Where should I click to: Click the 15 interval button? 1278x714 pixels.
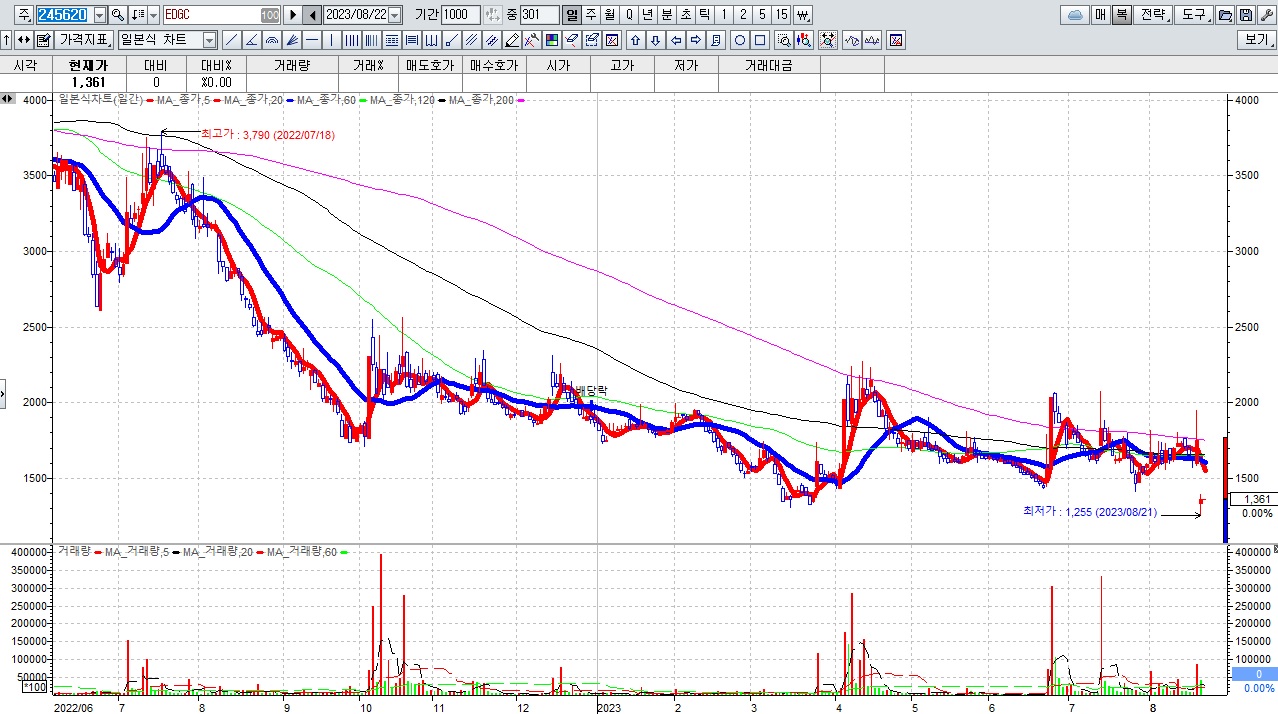782,15
